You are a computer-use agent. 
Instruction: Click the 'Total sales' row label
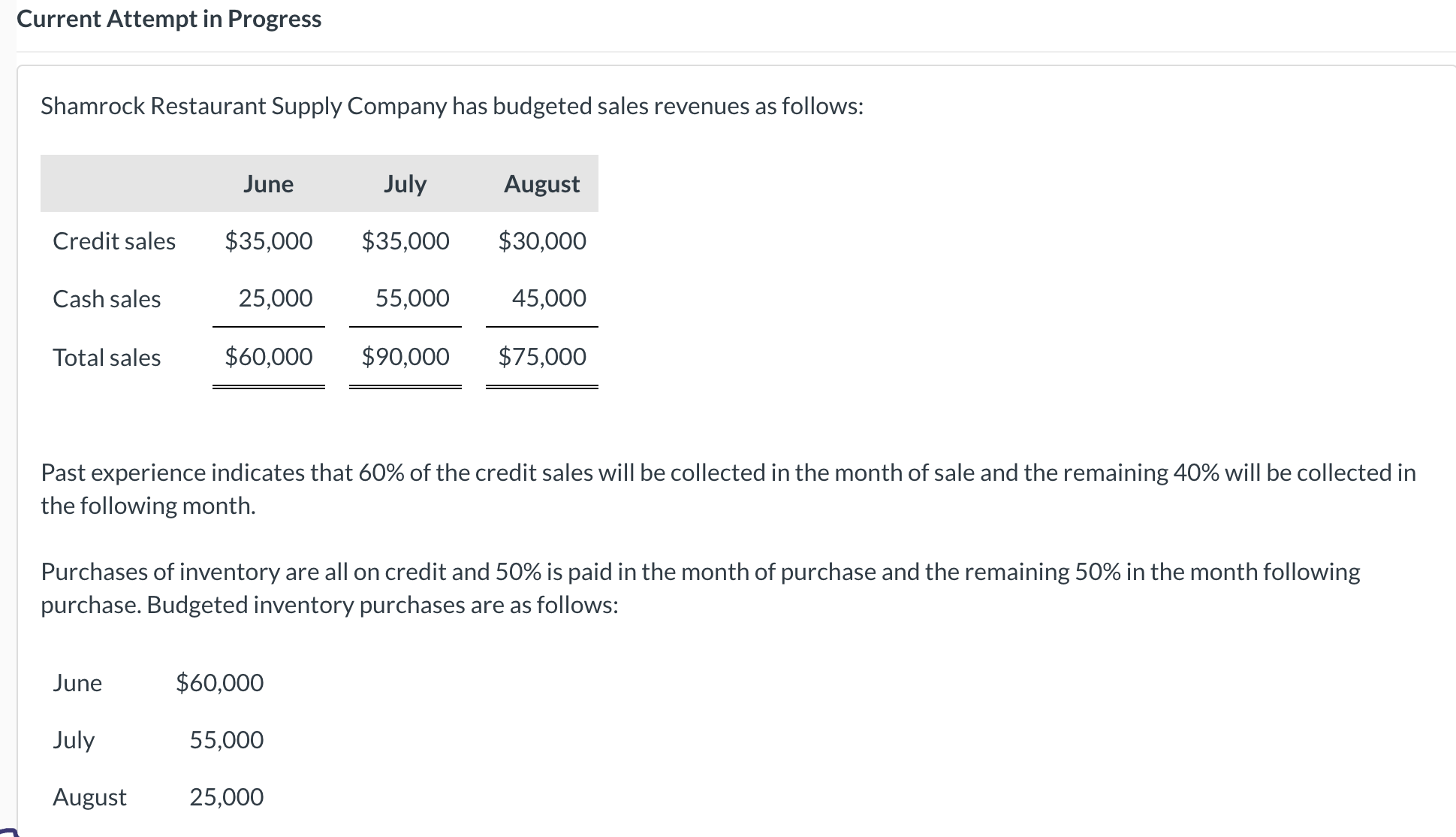pos(107,358)
